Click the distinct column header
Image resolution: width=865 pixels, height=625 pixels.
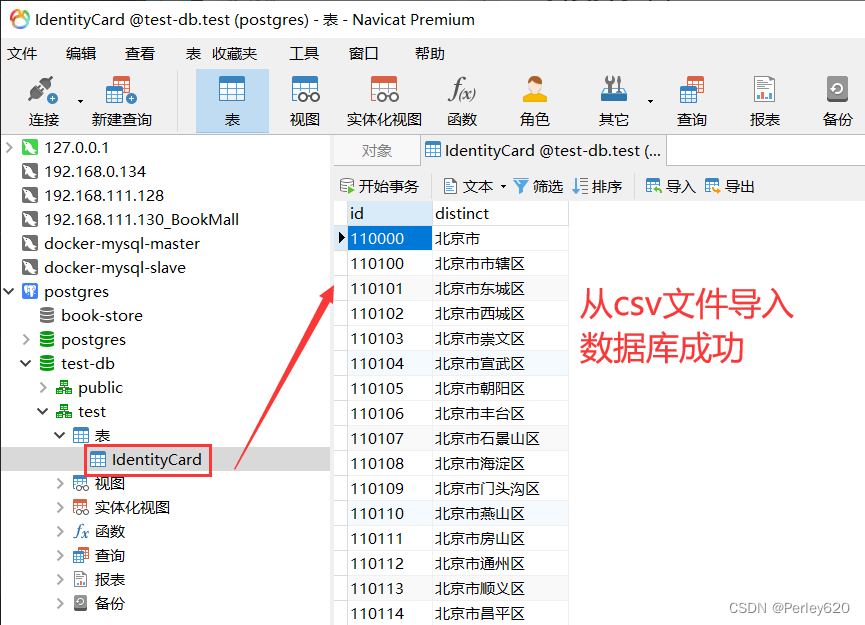coord(500,213)
